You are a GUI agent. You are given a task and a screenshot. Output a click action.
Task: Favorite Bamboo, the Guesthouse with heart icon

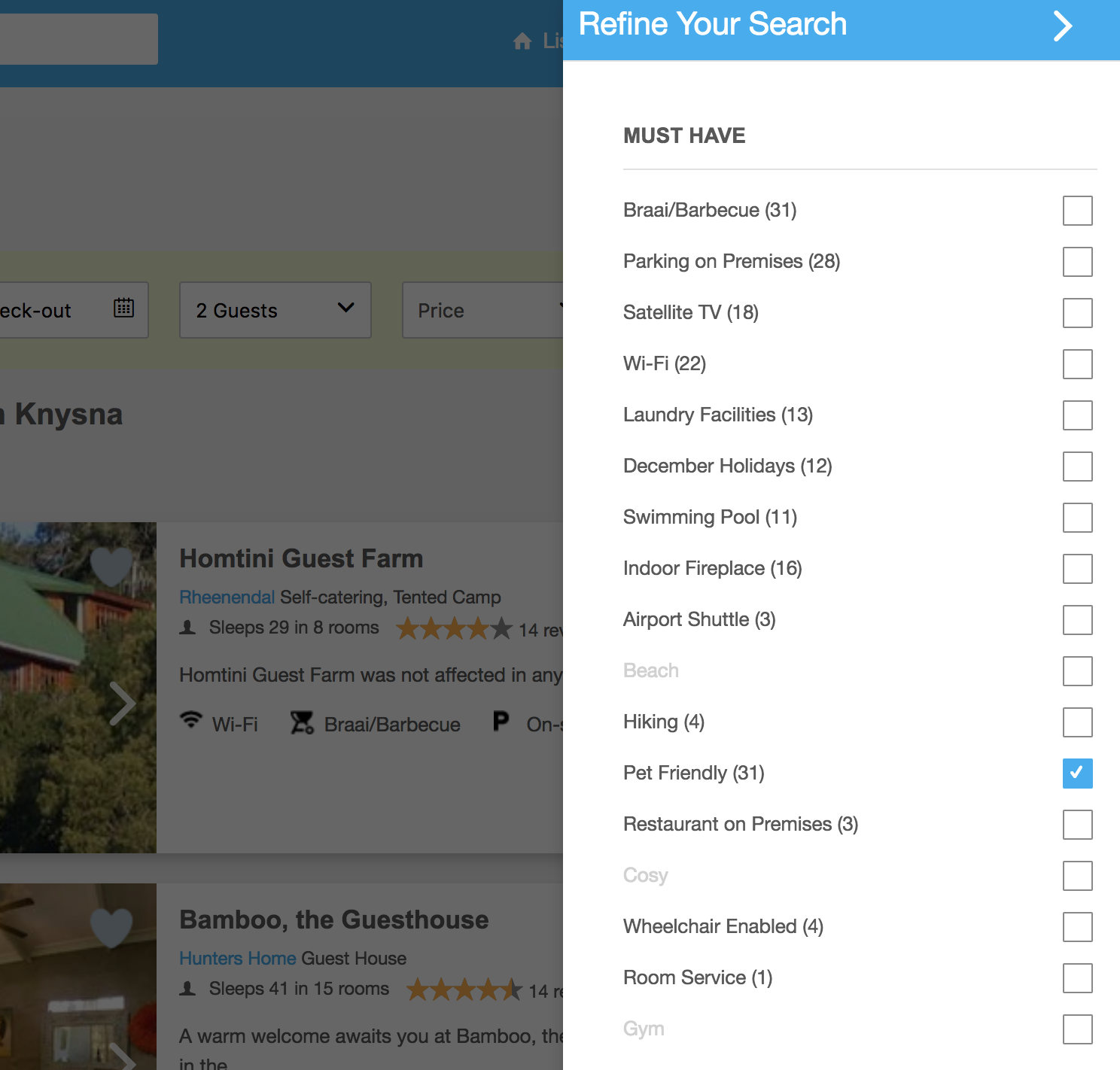coord(111,927)
